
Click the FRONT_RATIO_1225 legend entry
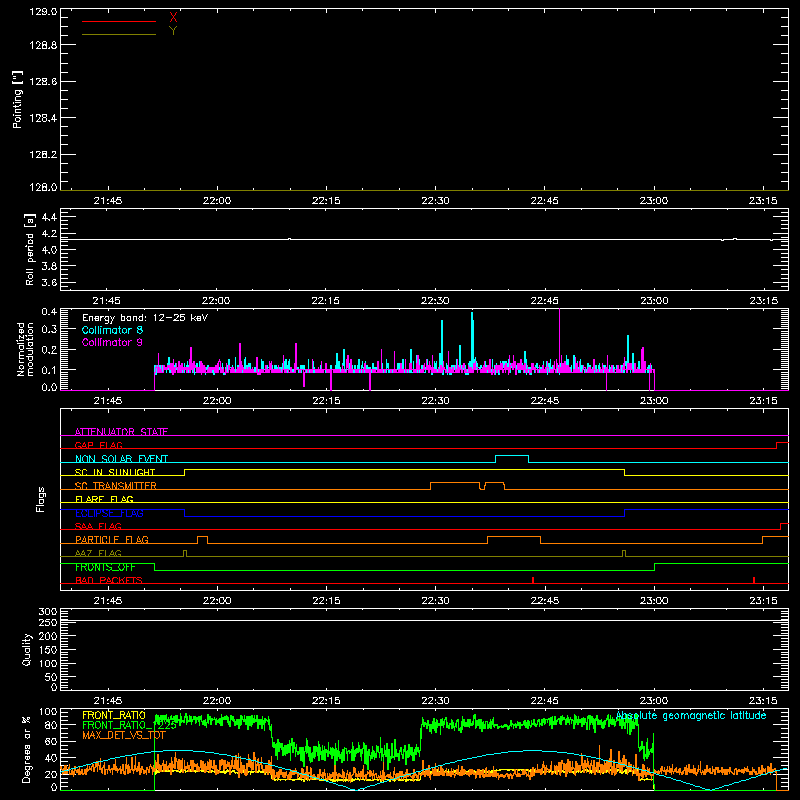pos(130,725)
